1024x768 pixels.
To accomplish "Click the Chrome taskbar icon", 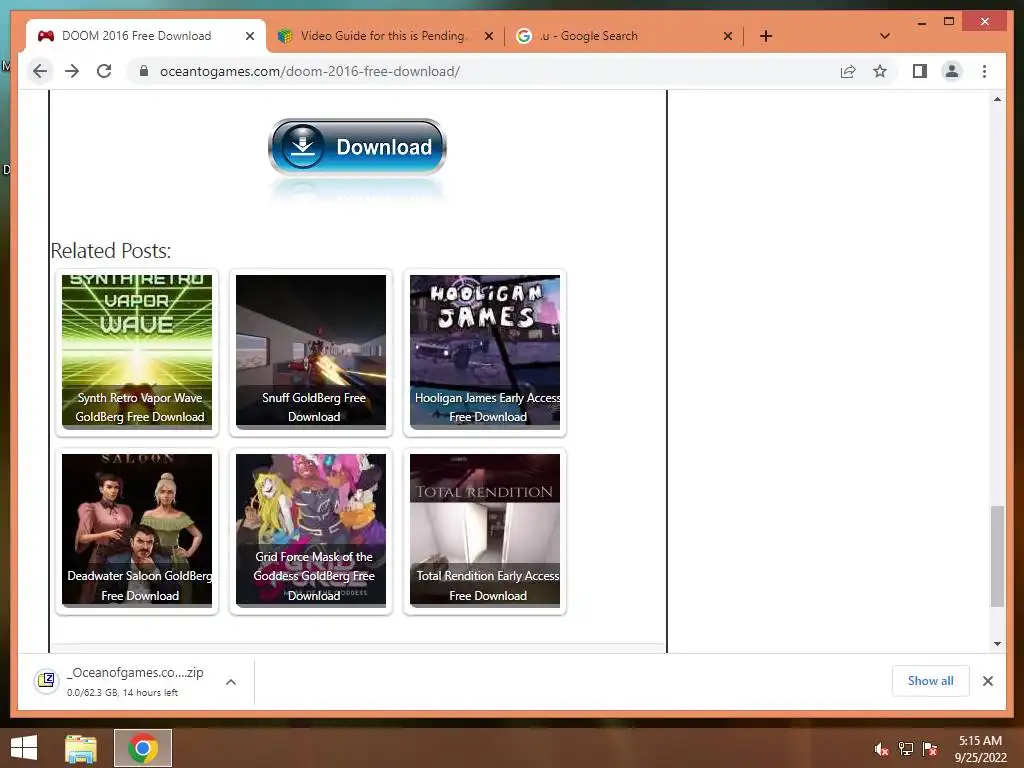I will tap(142, 748).
